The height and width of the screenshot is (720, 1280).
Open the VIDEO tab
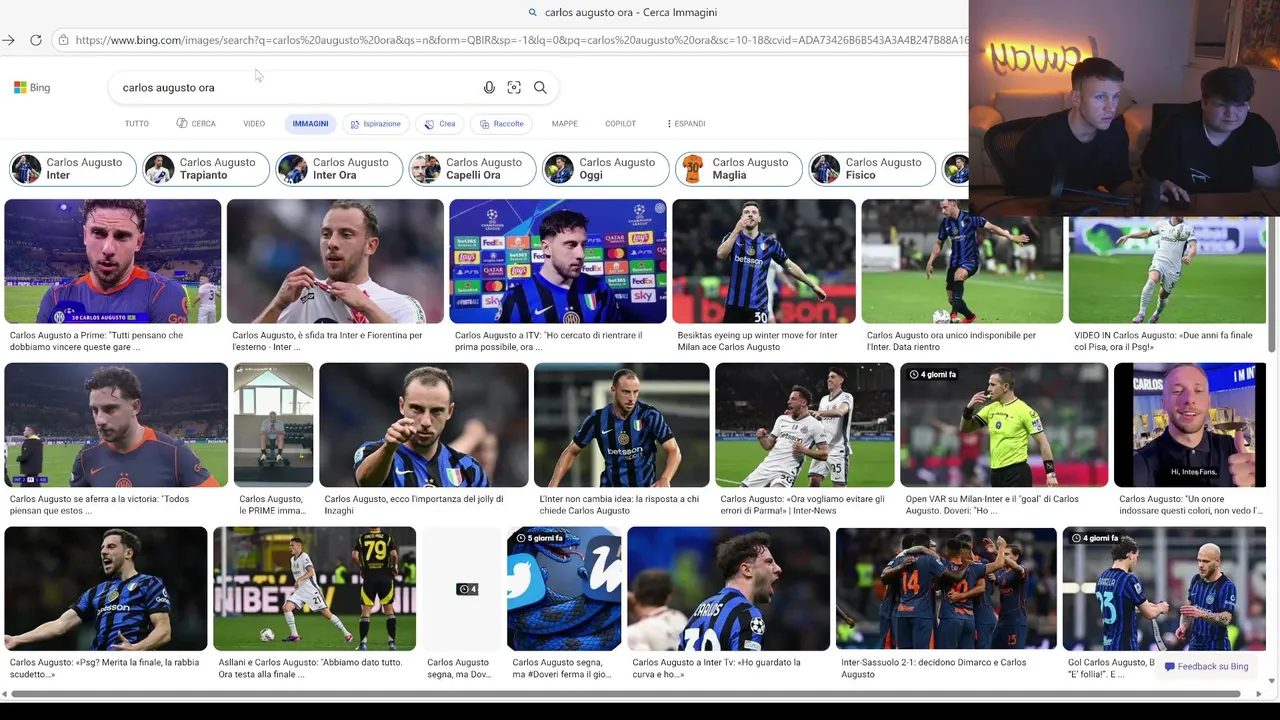coord(254,124)
